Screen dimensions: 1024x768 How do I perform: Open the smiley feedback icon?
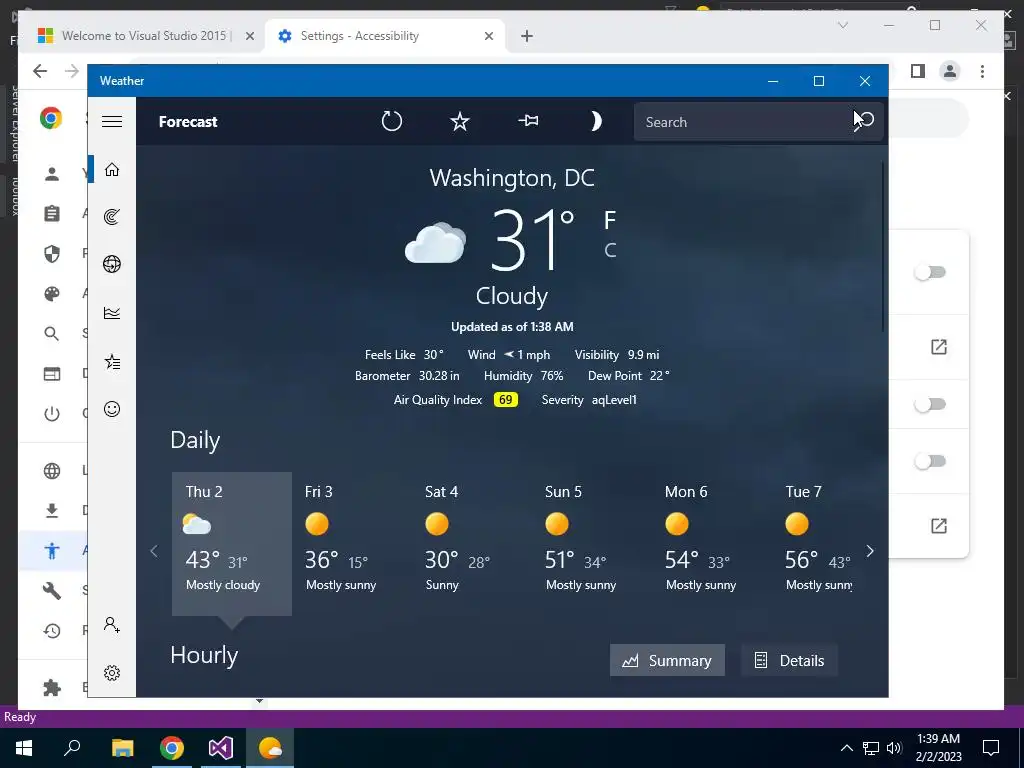click(x=112, y=409)
